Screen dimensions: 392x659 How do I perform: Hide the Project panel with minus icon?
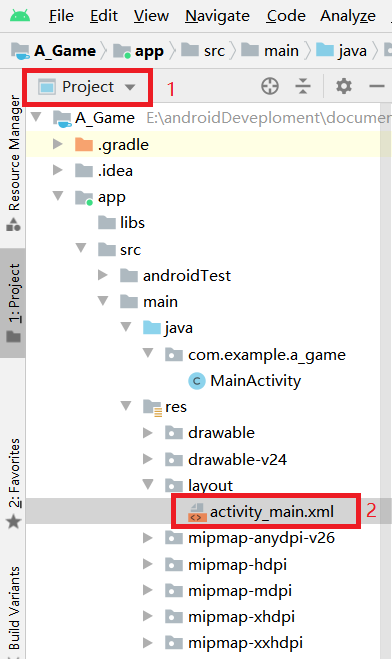pyautogui.click(x=376, y=87)
